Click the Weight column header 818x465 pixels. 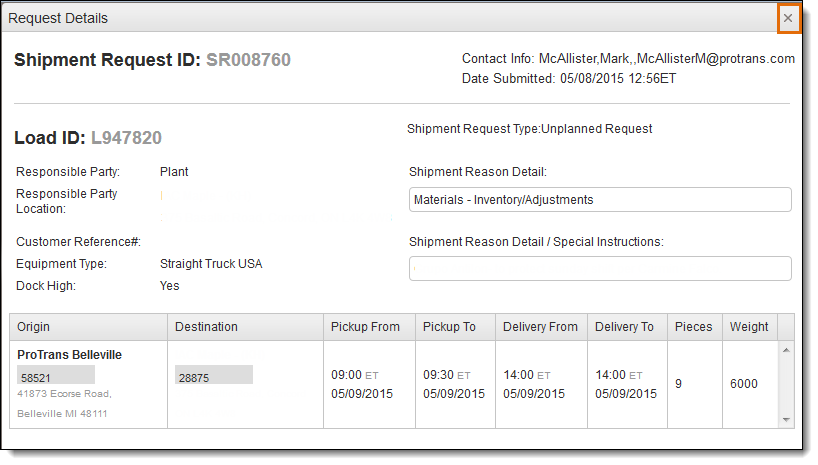(x=750, y=327)
